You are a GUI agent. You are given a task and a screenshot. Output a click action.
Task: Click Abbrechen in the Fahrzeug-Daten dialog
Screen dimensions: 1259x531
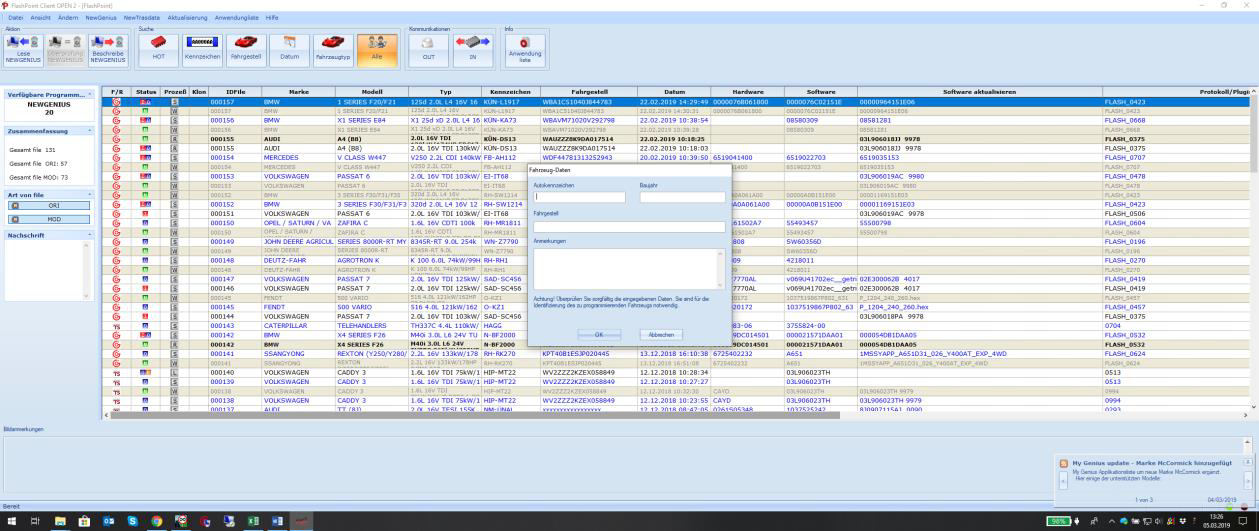(661, 334)
